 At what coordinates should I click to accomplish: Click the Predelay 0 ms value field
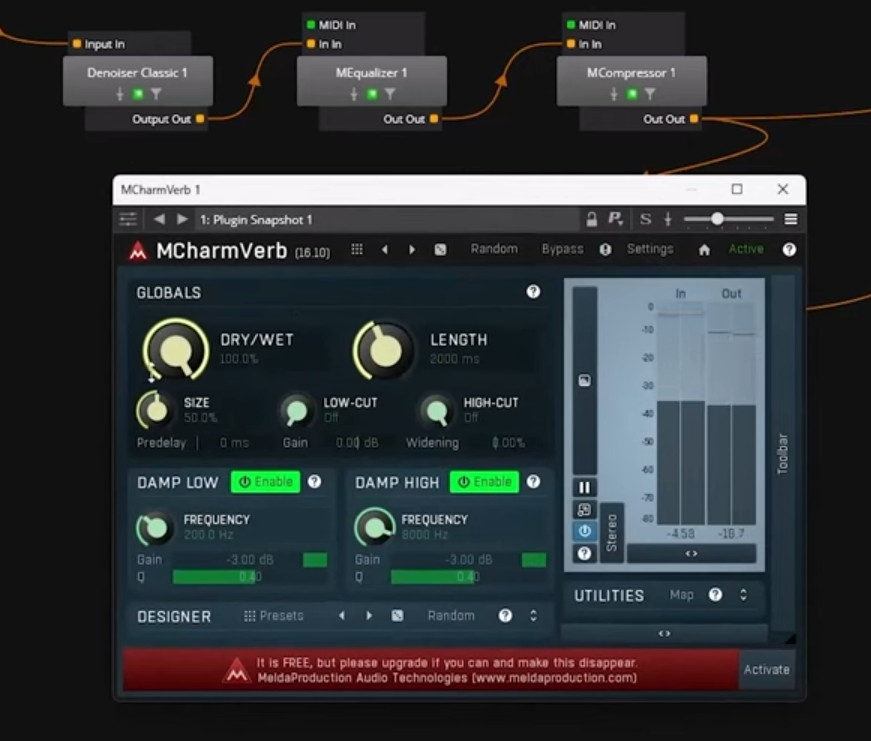(x=234, y=443)
